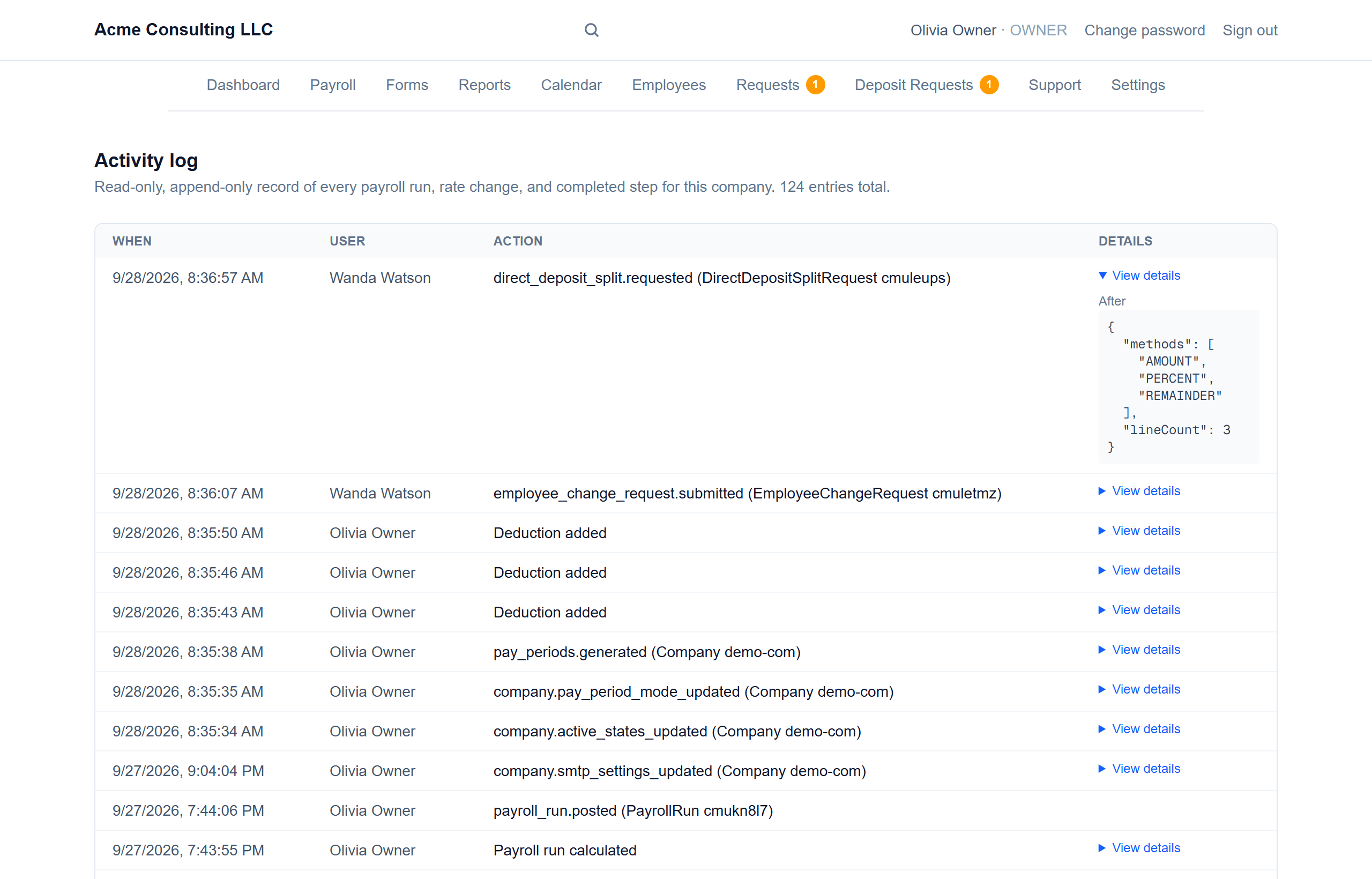The image size is (1372, 879).
Task: Expand details for Deduction added at 8:35:43 AM
Action: coord(1139,609)
